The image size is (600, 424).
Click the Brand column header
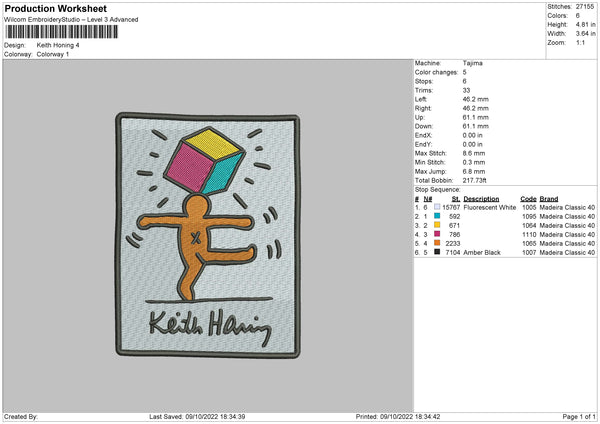pyautogui.click(x=549, y=199)
